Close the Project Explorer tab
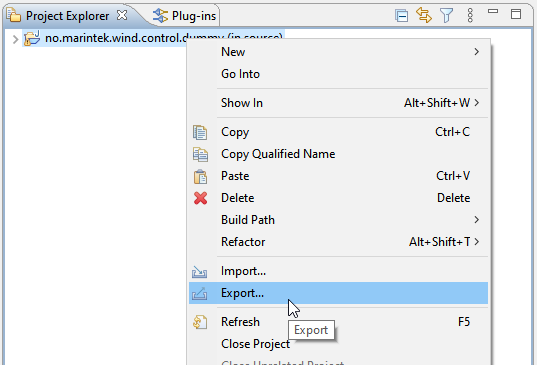 (x=122, y=15)
